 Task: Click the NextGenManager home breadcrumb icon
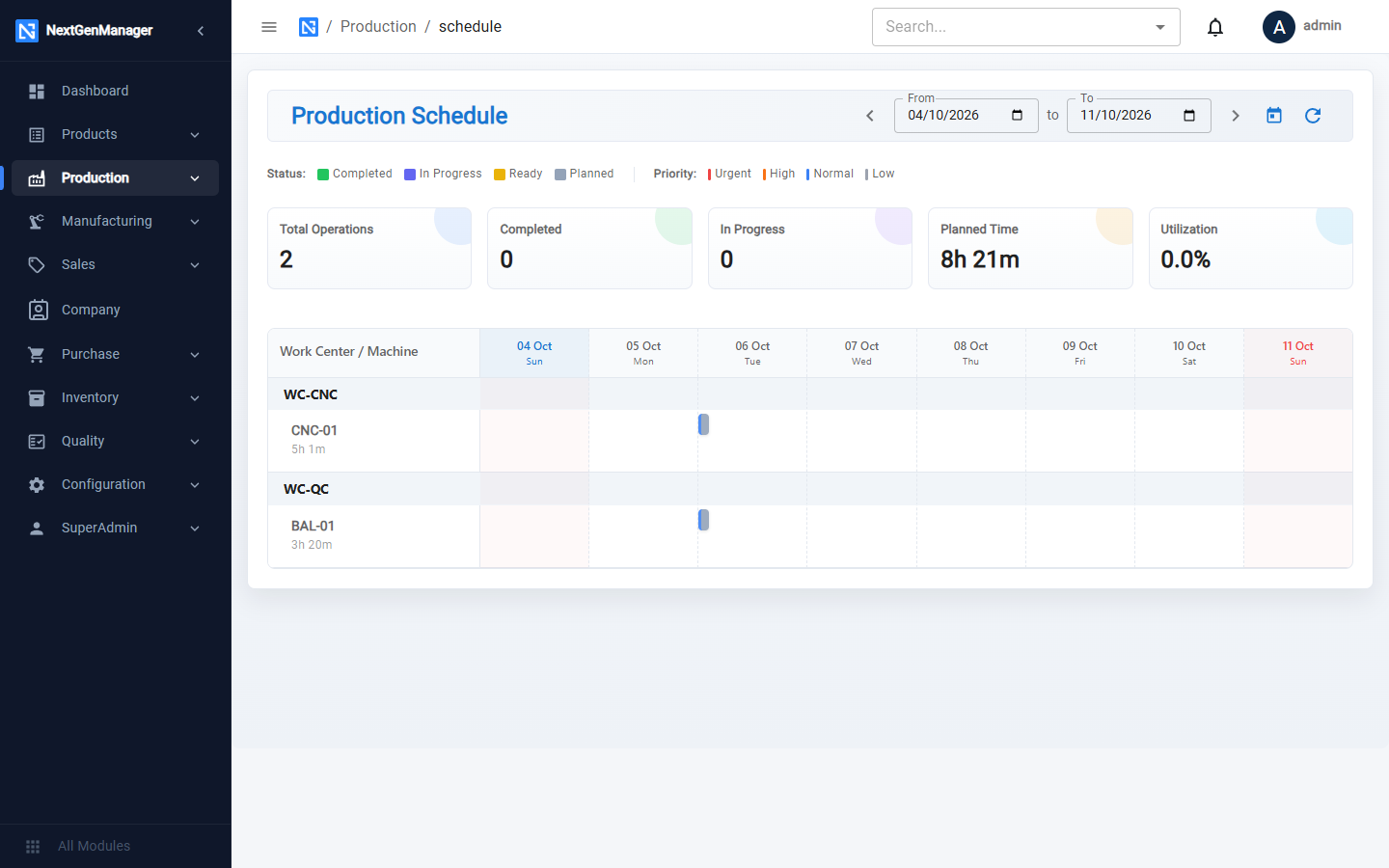(309, 27)
